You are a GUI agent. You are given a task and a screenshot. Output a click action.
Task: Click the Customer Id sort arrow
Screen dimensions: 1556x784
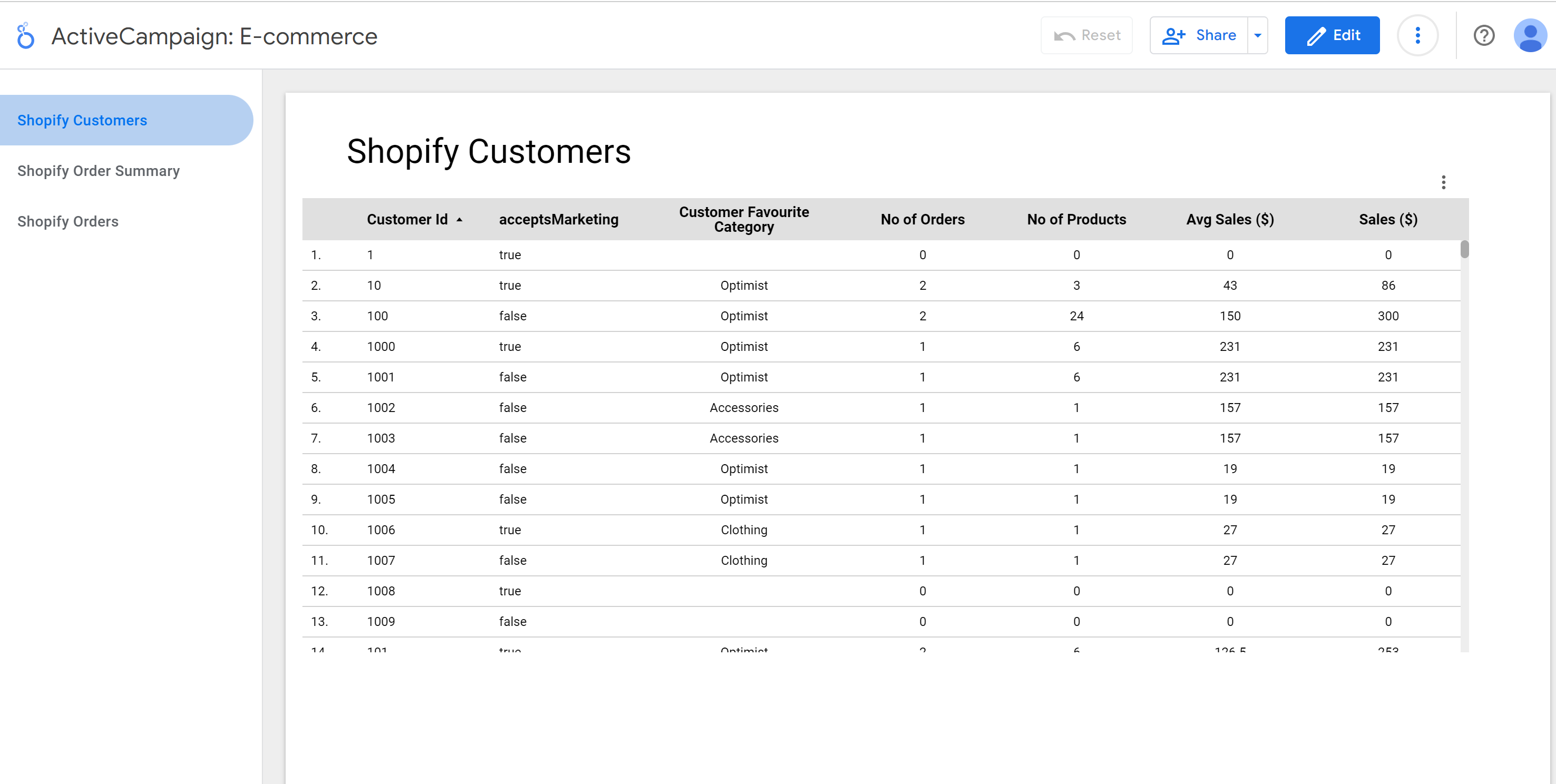[x=459, y=220]
